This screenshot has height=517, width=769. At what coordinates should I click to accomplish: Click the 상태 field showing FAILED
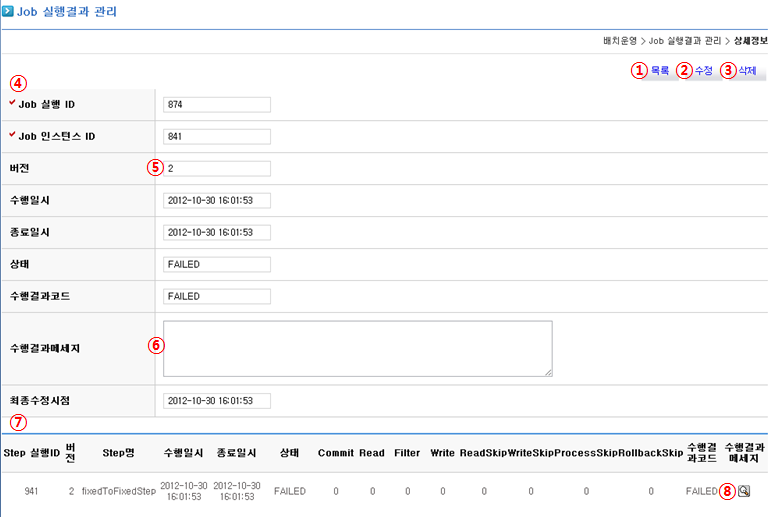click(217, 265)
